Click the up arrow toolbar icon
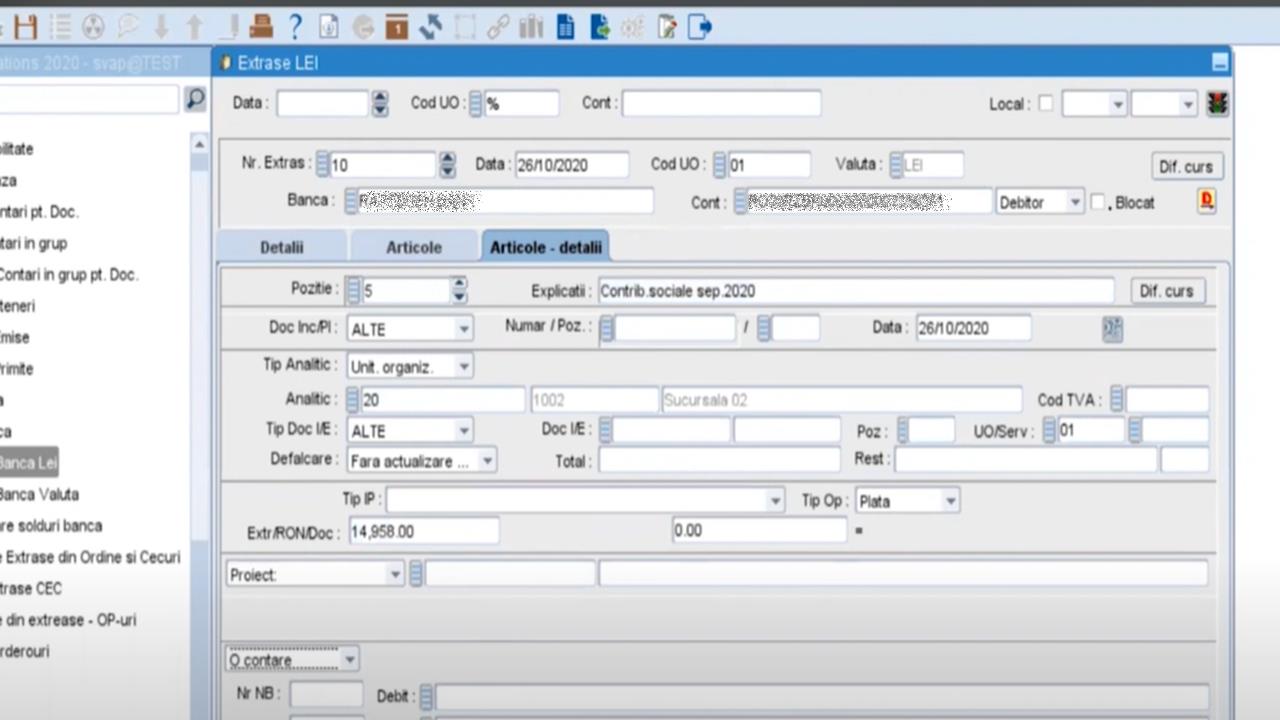 click(x=195, y=27)
